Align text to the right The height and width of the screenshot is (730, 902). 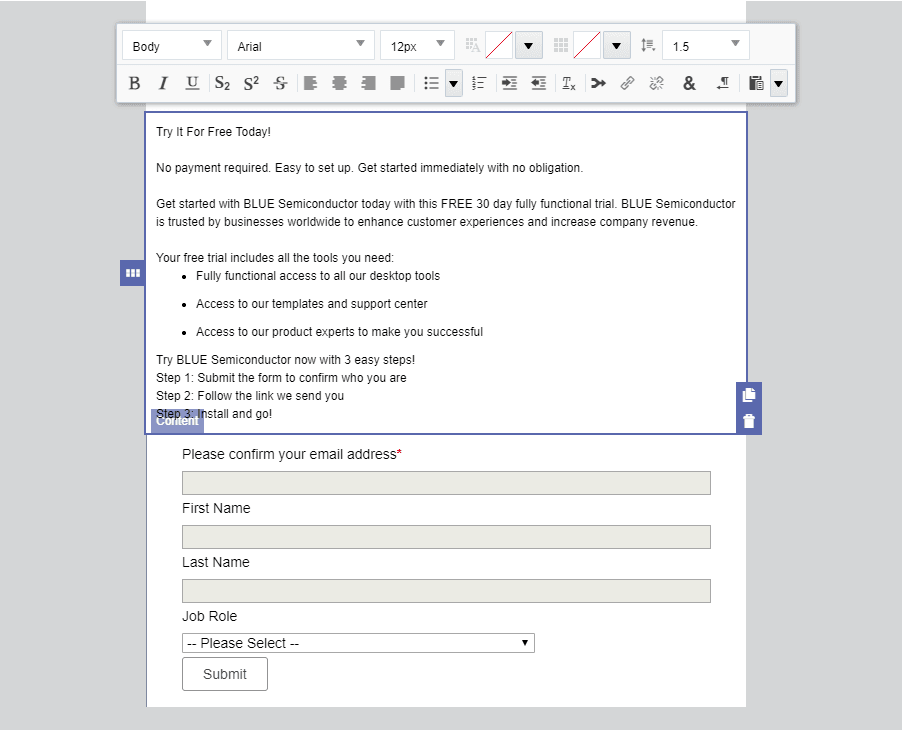[368, 83]
